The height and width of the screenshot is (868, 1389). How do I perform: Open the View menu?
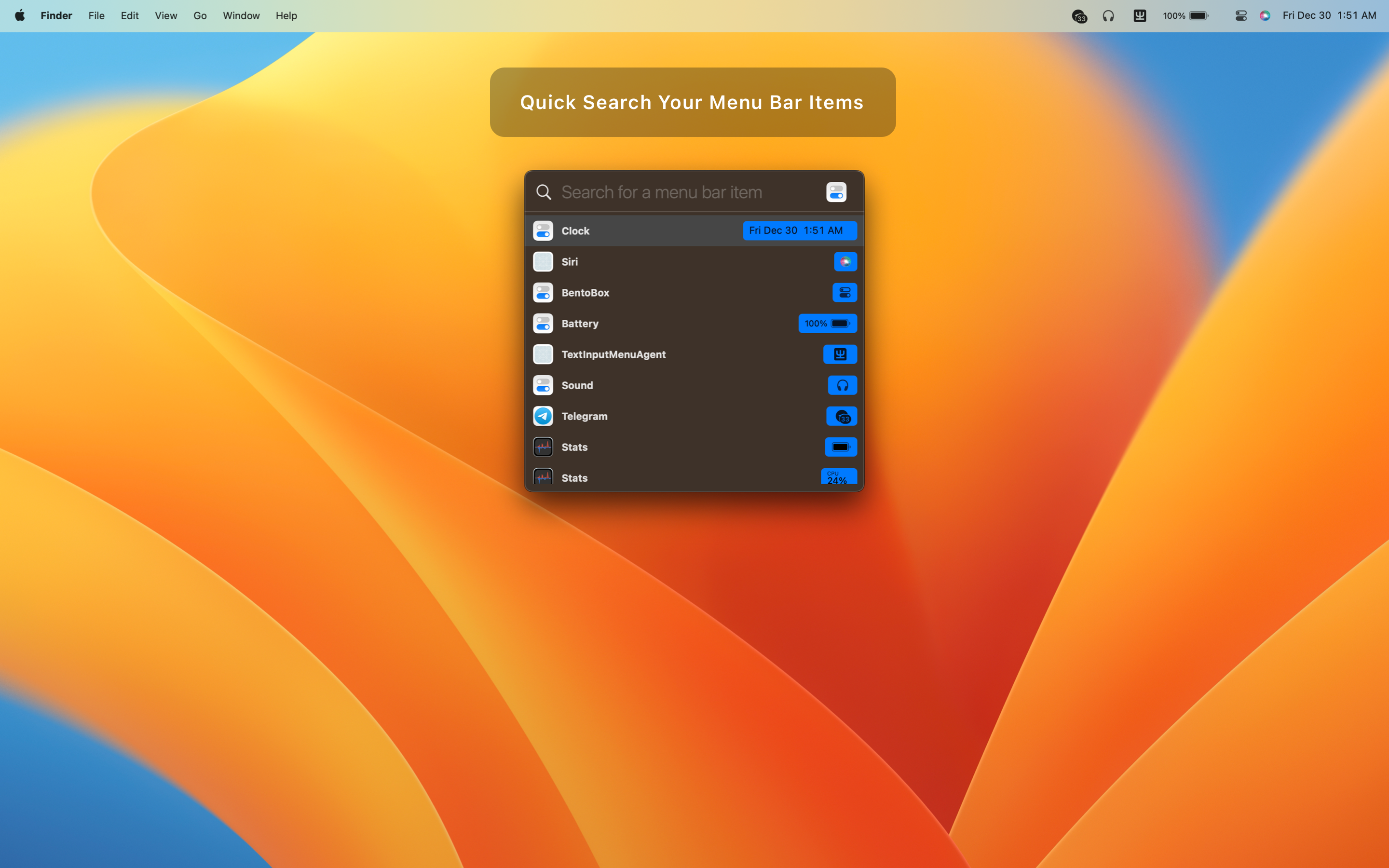(x=166, y=15)
